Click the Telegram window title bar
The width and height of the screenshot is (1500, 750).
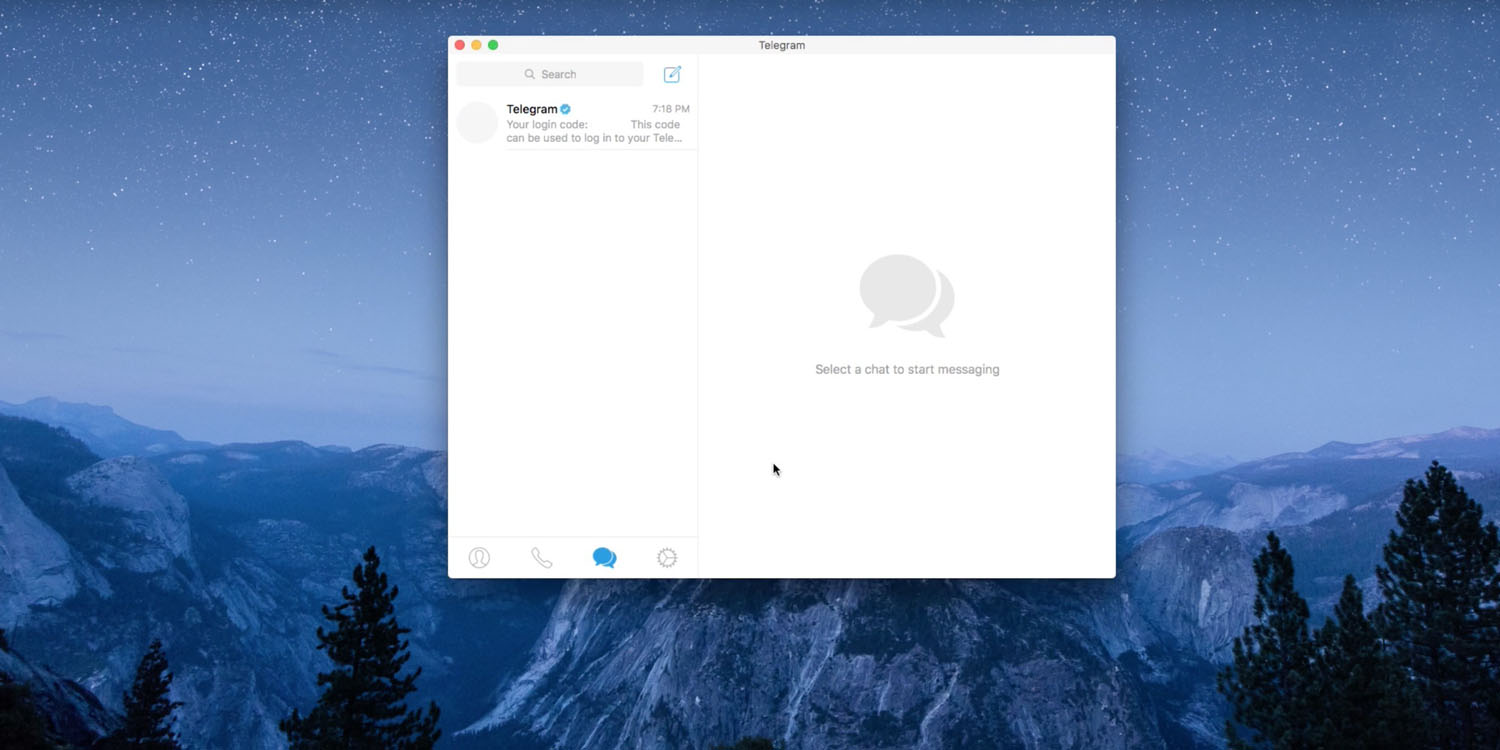click(x=781, y=45)
